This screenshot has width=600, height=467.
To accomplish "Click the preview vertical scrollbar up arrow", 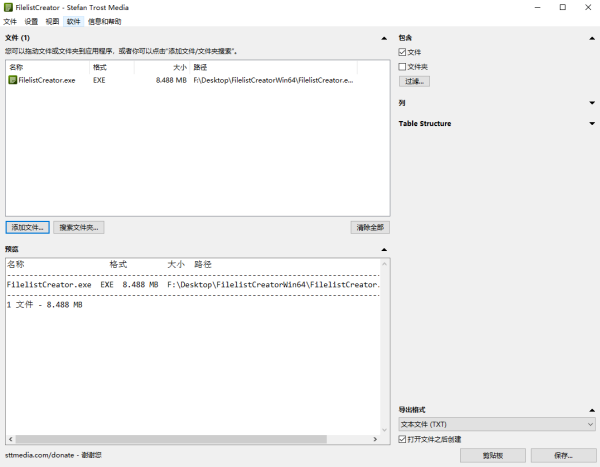I will point(385,264).
